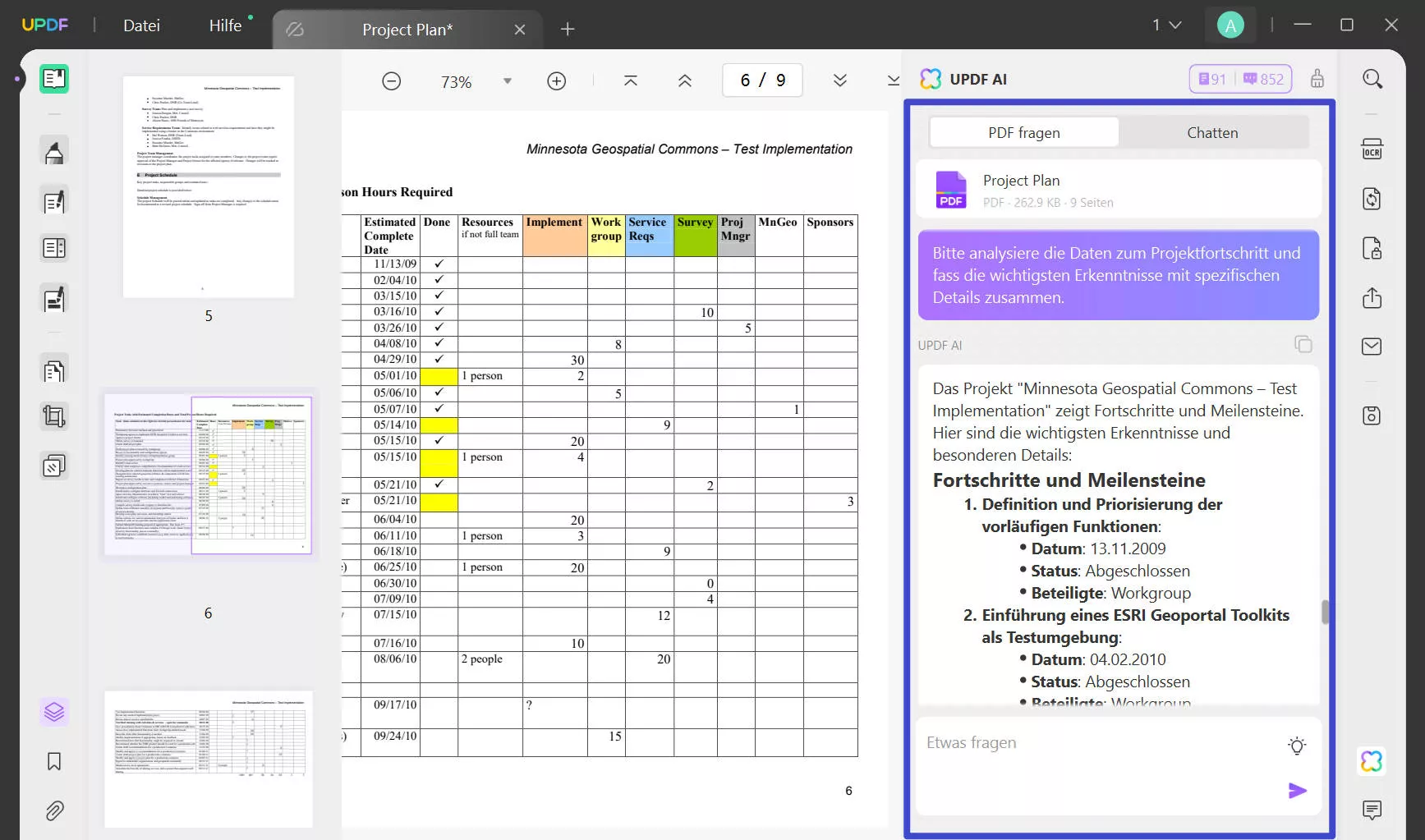Open the Layers panel

coord(54,712)
